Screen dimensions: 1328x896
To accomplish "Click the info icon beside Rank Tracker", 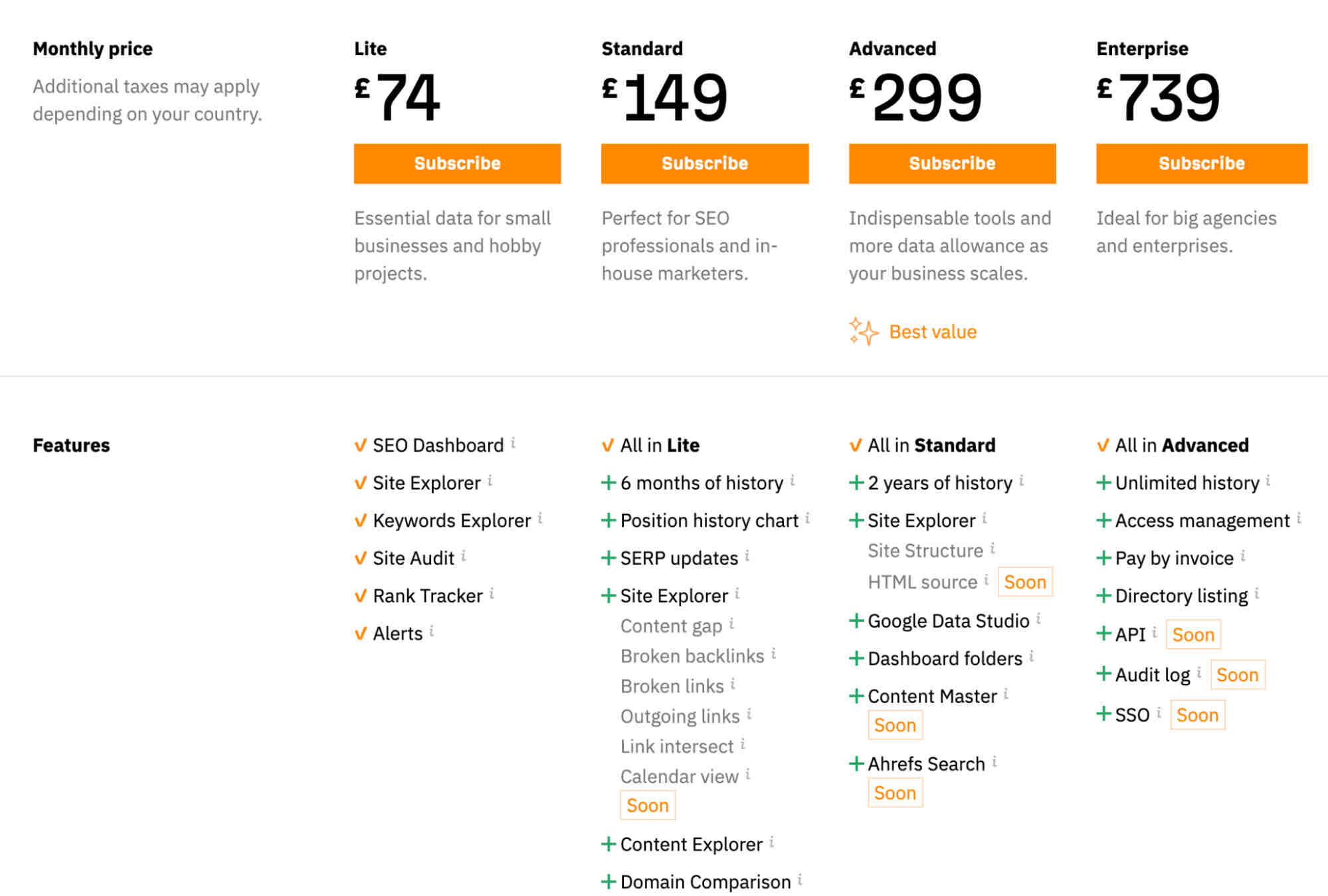I will click(492, 594).
